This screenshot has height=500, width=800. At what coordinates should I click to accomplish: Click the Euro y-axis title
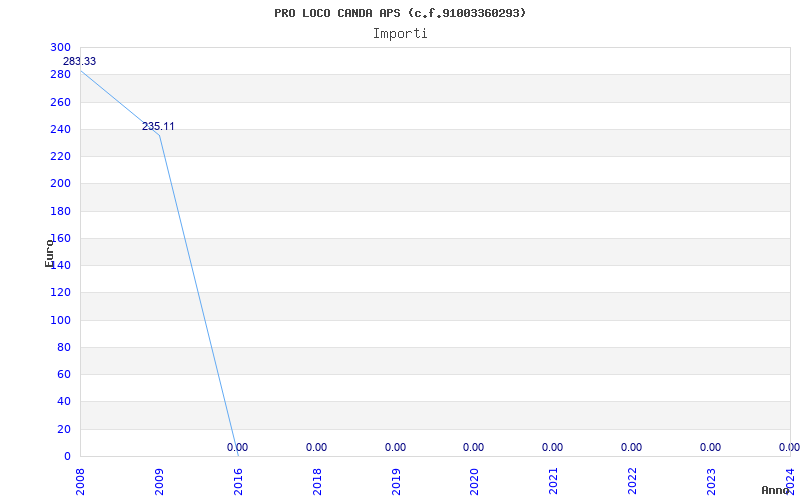click(49, 252)
